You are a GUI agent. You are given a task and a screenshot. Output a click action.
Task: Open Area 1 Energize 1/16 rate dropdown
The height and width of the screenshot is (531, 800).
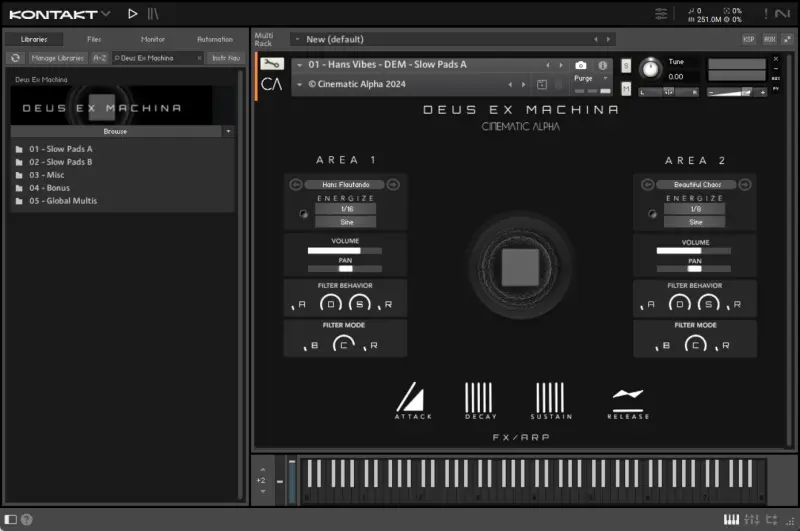pyautogui.click(x=346, y=209)
